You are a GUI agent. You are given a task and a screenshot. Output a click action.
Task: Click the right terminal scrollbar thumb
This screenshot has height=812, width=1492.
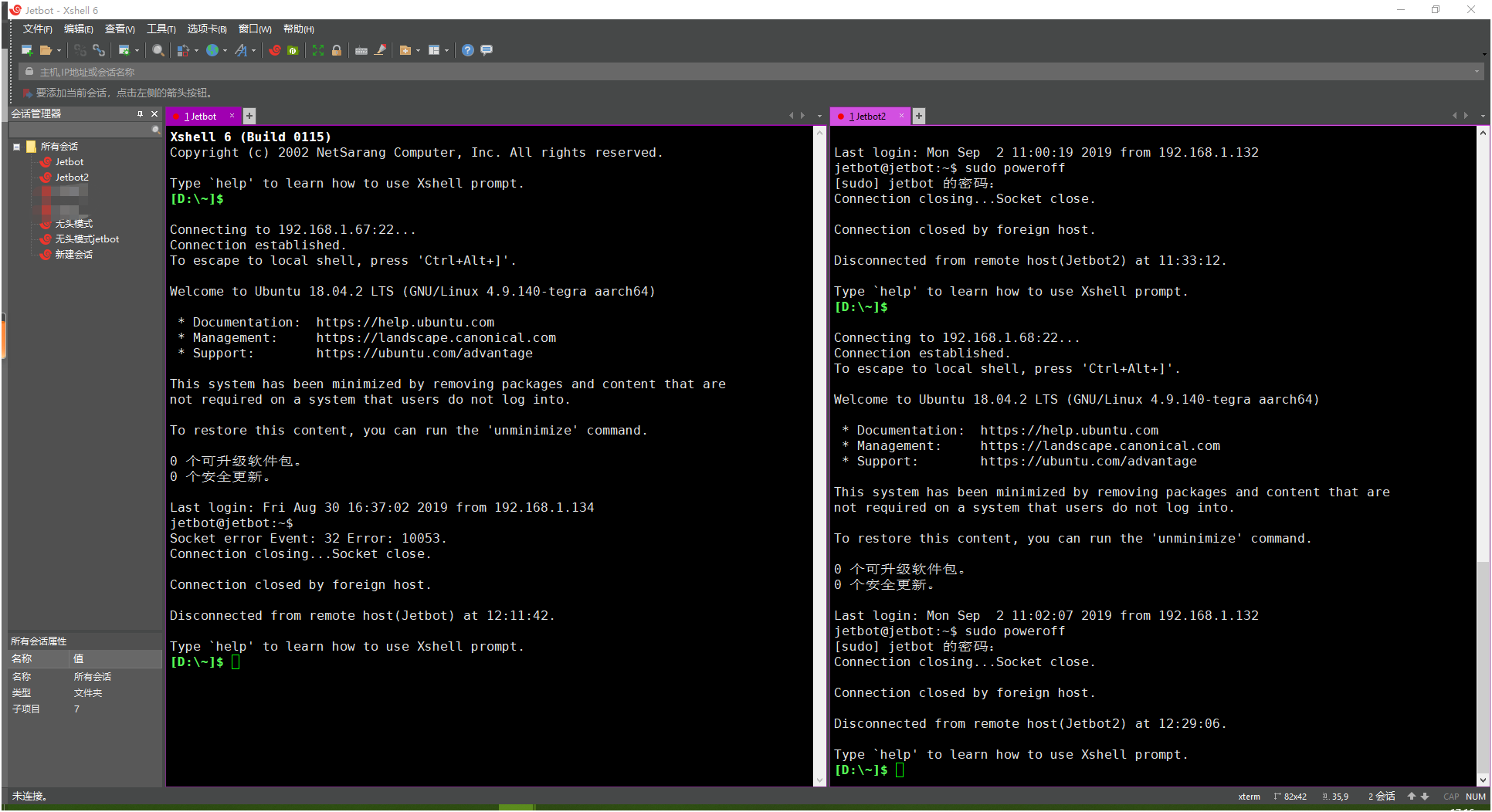[x=1483, y=666]
